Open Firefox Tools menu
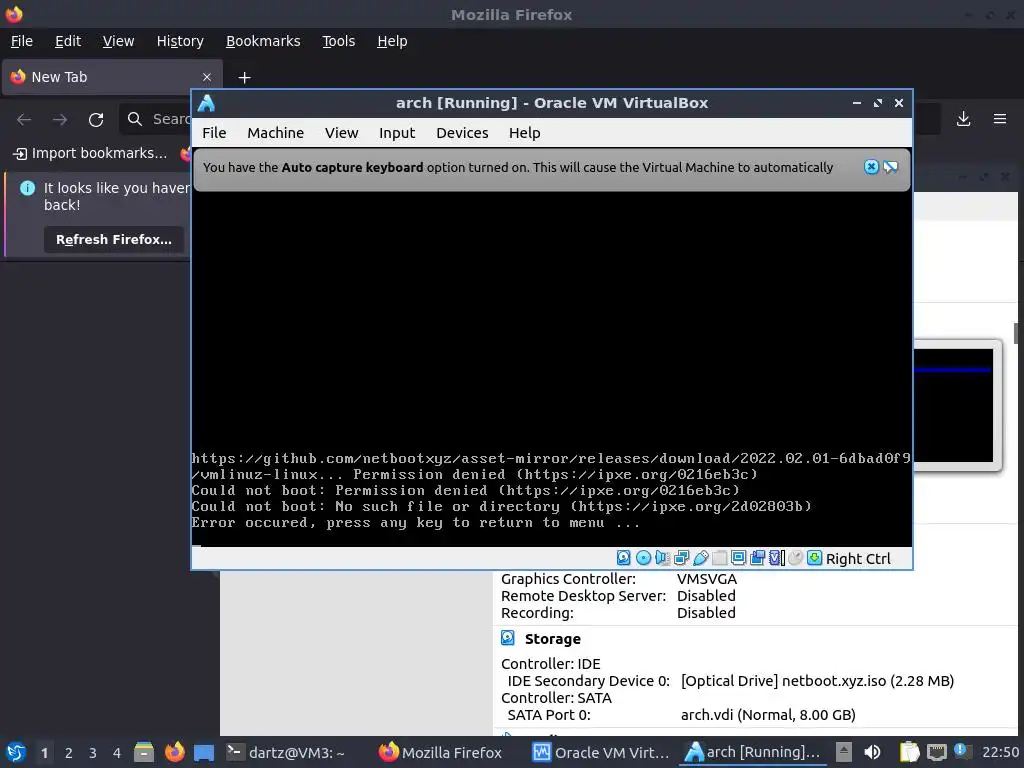The width and height of the screenshot is (1024, 768). click(x=338, y=41)
